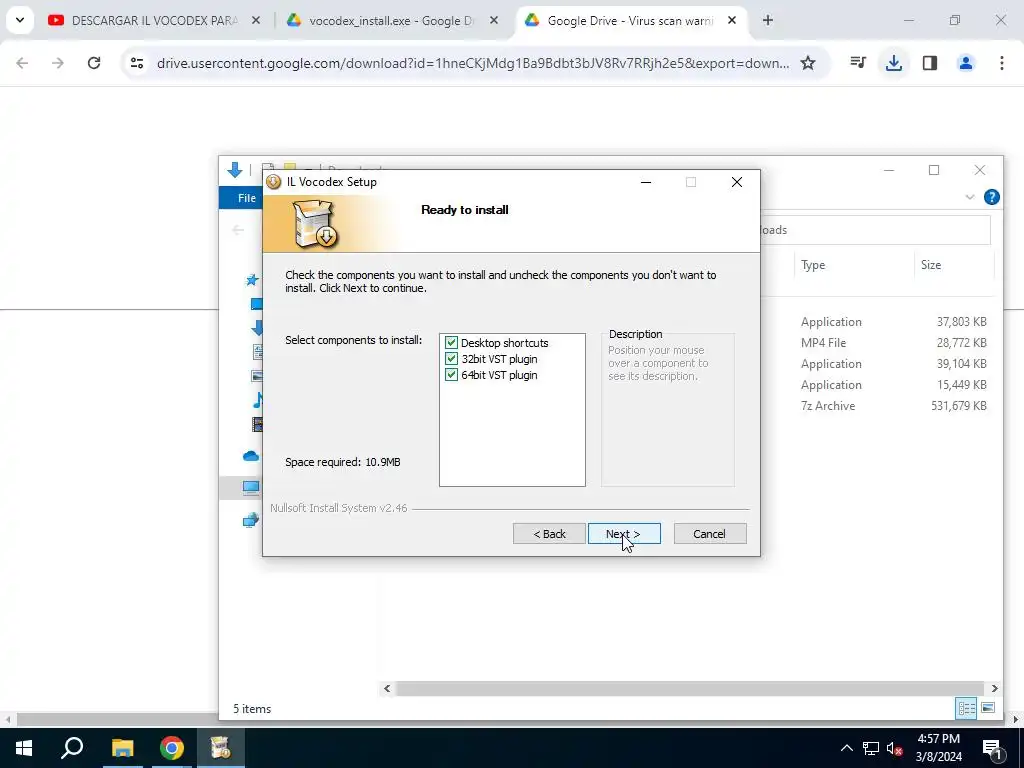1024x768 pixels.
Task: Click Quick access star in Explorer sidebar
Action: point(252,280)
